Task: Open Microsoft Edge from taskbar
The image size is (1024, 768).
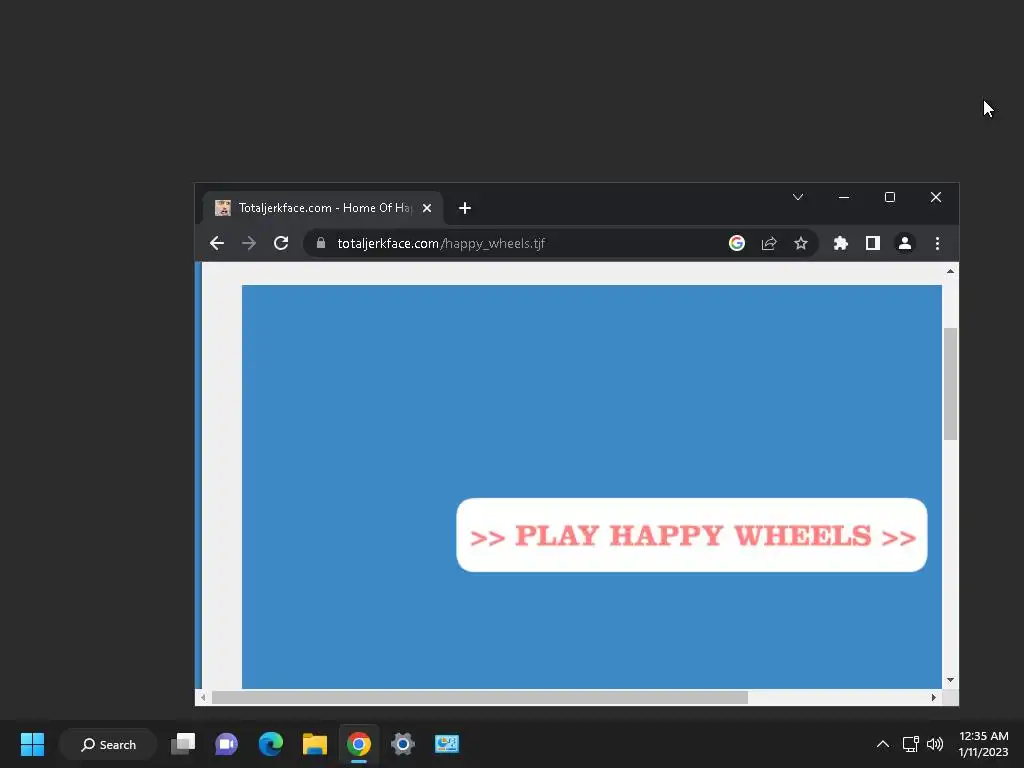Action: [x=270, y=744]
